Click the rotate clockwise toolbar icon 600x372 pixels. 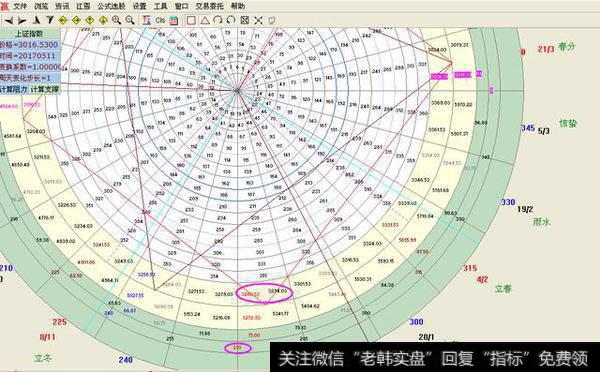[218, 20]
